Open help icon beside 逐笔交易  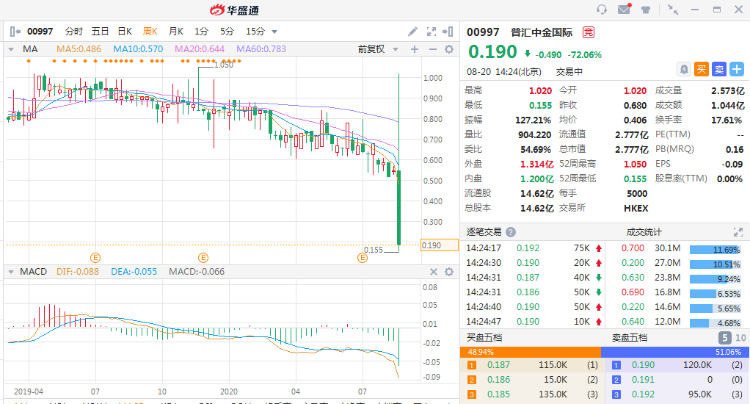tap(511, 232)
